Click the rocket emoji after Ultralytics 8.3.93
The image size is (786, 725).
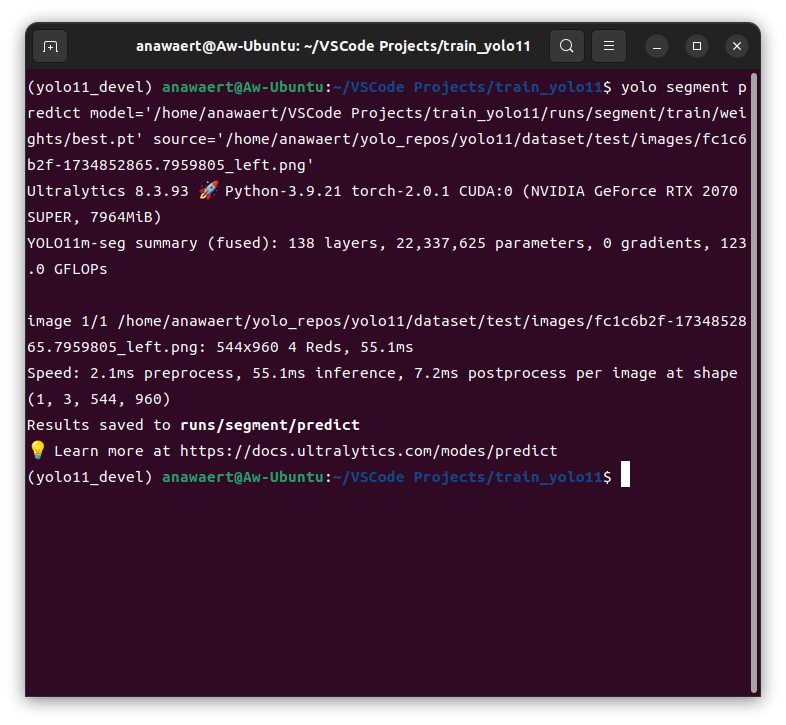[207, 191]
